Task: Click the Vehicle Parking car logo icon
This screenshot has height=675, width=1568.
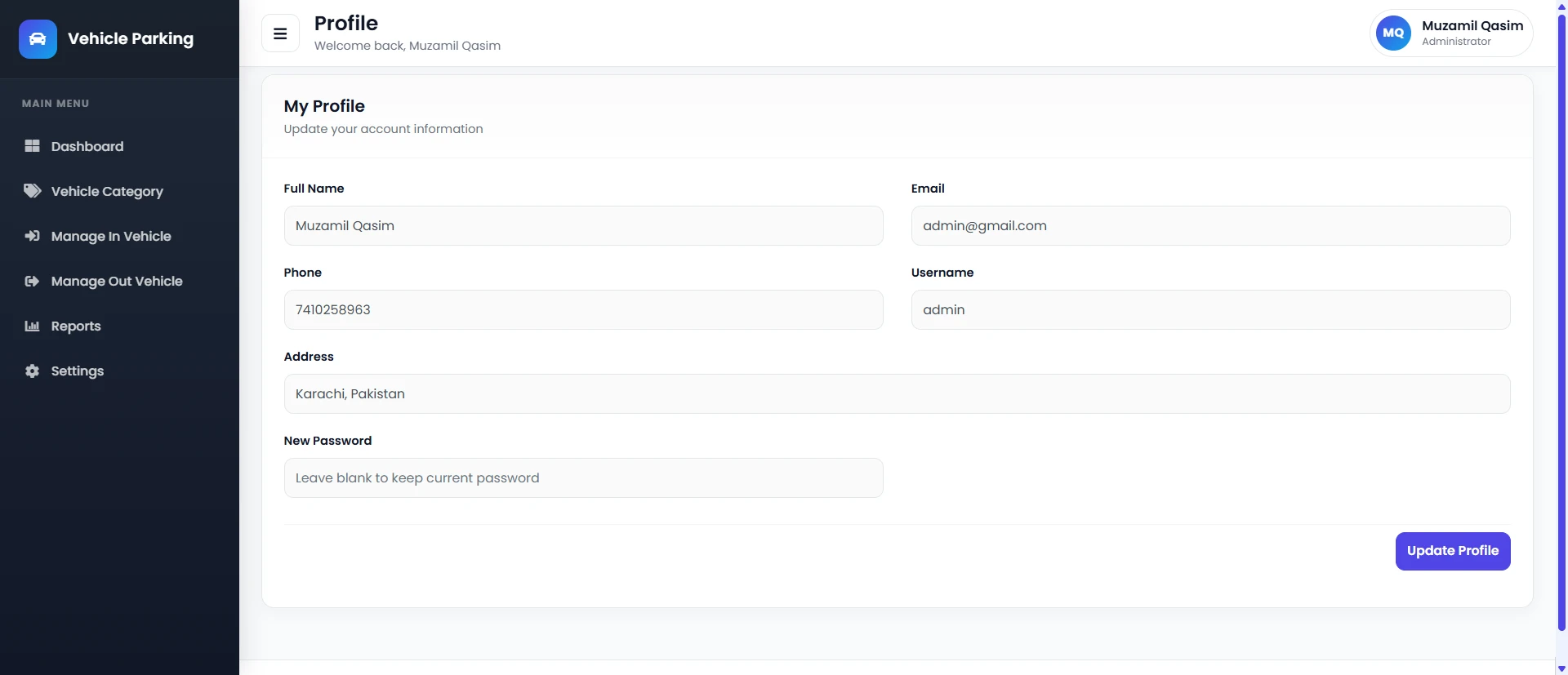Action: [38, 39]
